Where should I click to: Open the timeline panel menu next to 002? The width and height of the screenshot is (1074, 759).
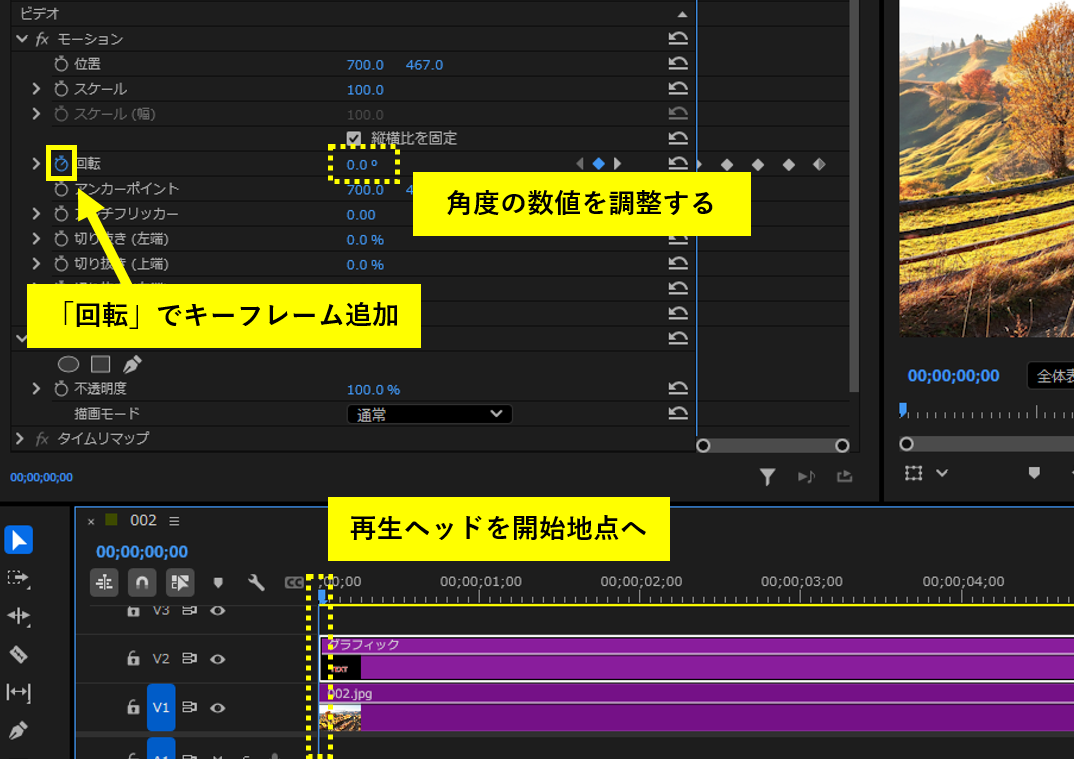174,521
